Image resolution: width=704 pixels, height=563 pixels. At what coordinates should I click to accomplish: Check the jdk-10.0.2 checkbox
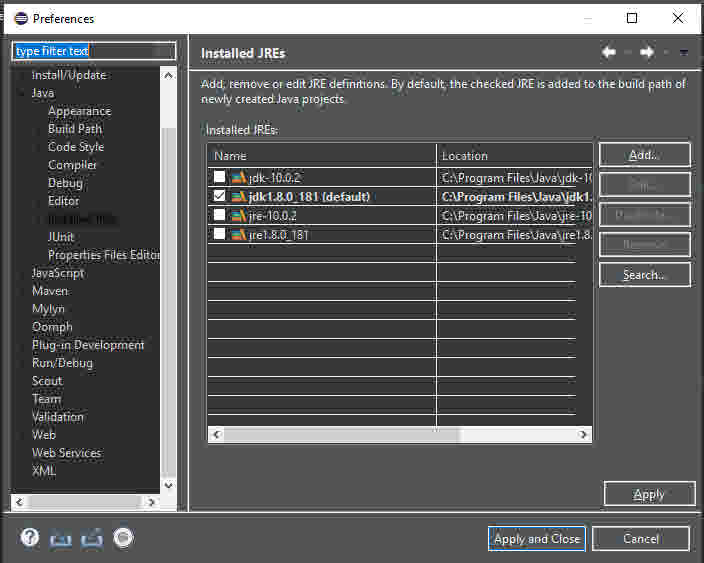[219, 177]
